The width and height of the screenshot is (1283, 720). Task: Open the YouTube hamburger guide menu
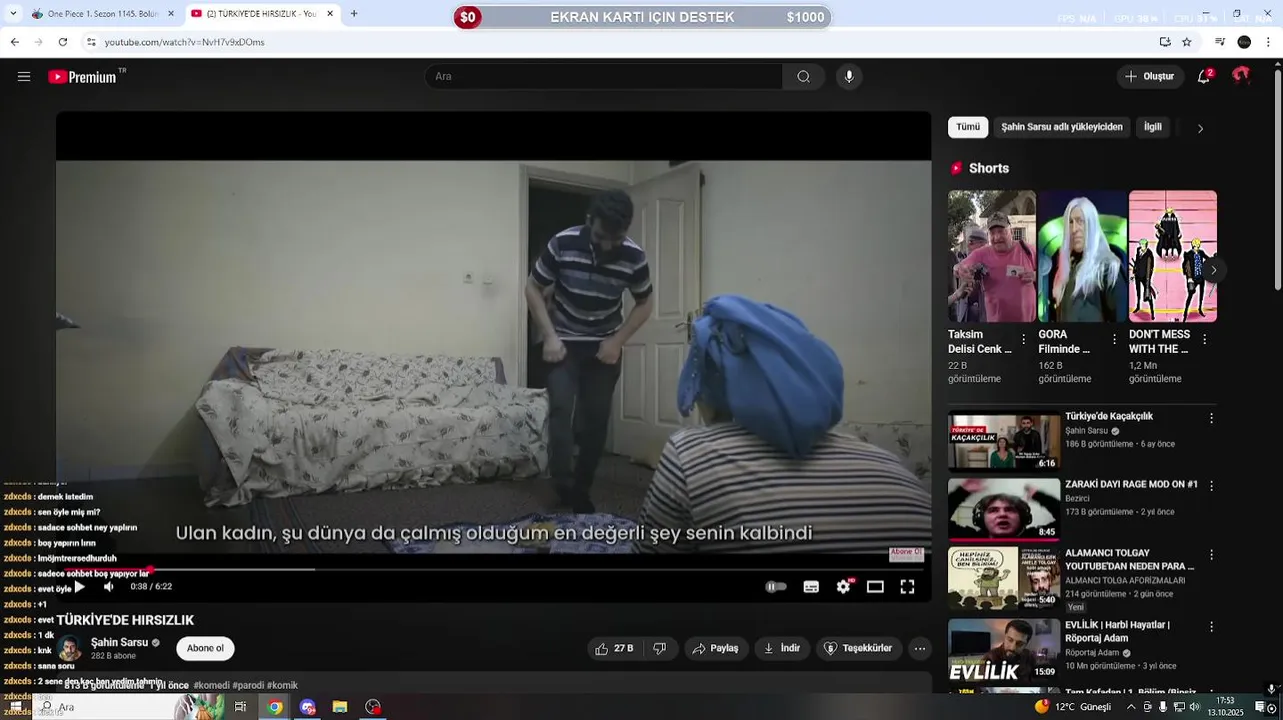coord(24,76)
